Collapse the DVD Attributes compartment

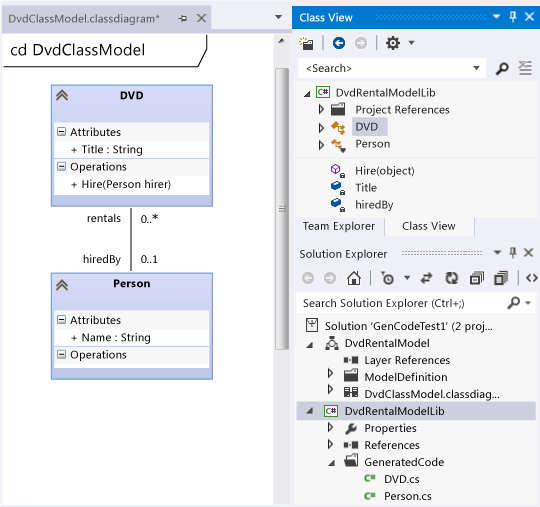pyautogui.click(x=61, y=132)
